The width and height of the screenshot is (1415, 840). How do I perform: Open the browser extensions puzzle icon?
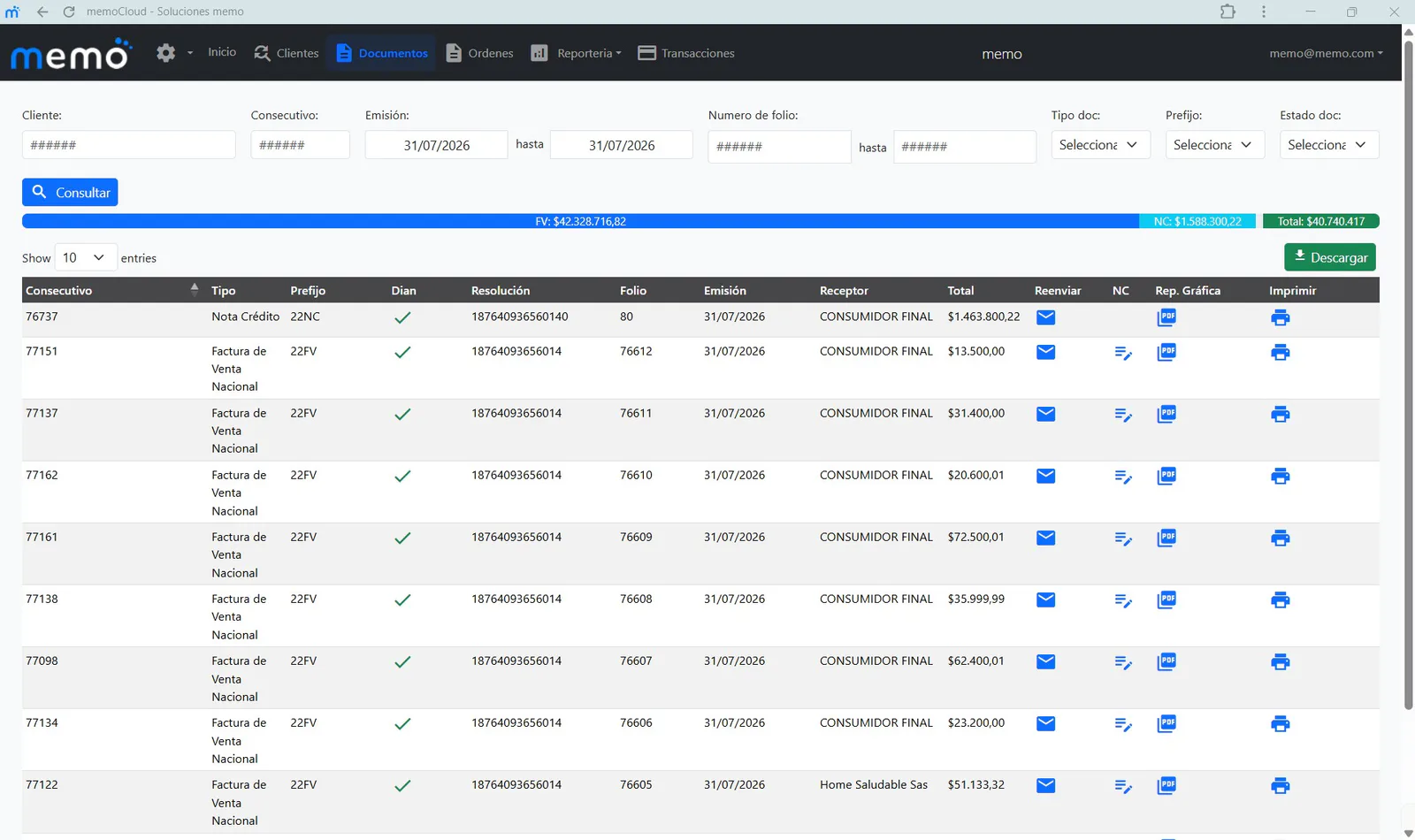click(x=1228, y=11)
